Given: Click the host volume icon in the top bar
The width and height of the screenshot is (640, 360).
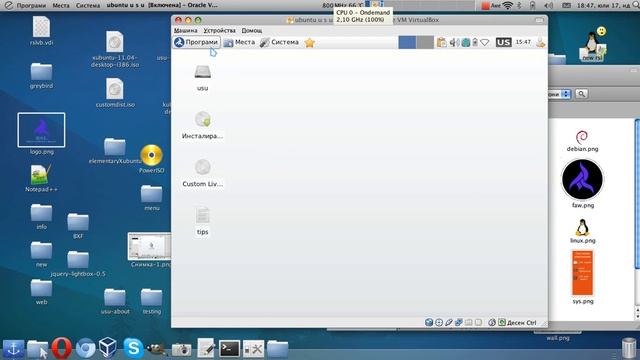Looking at the screenshot, I should pos(549,5).
